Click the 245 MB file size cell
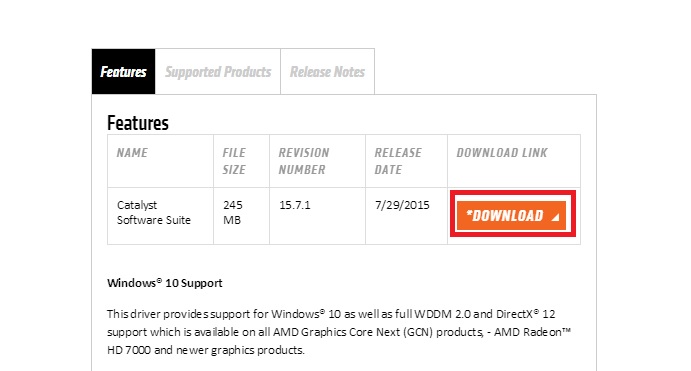 tap(233, 212)
